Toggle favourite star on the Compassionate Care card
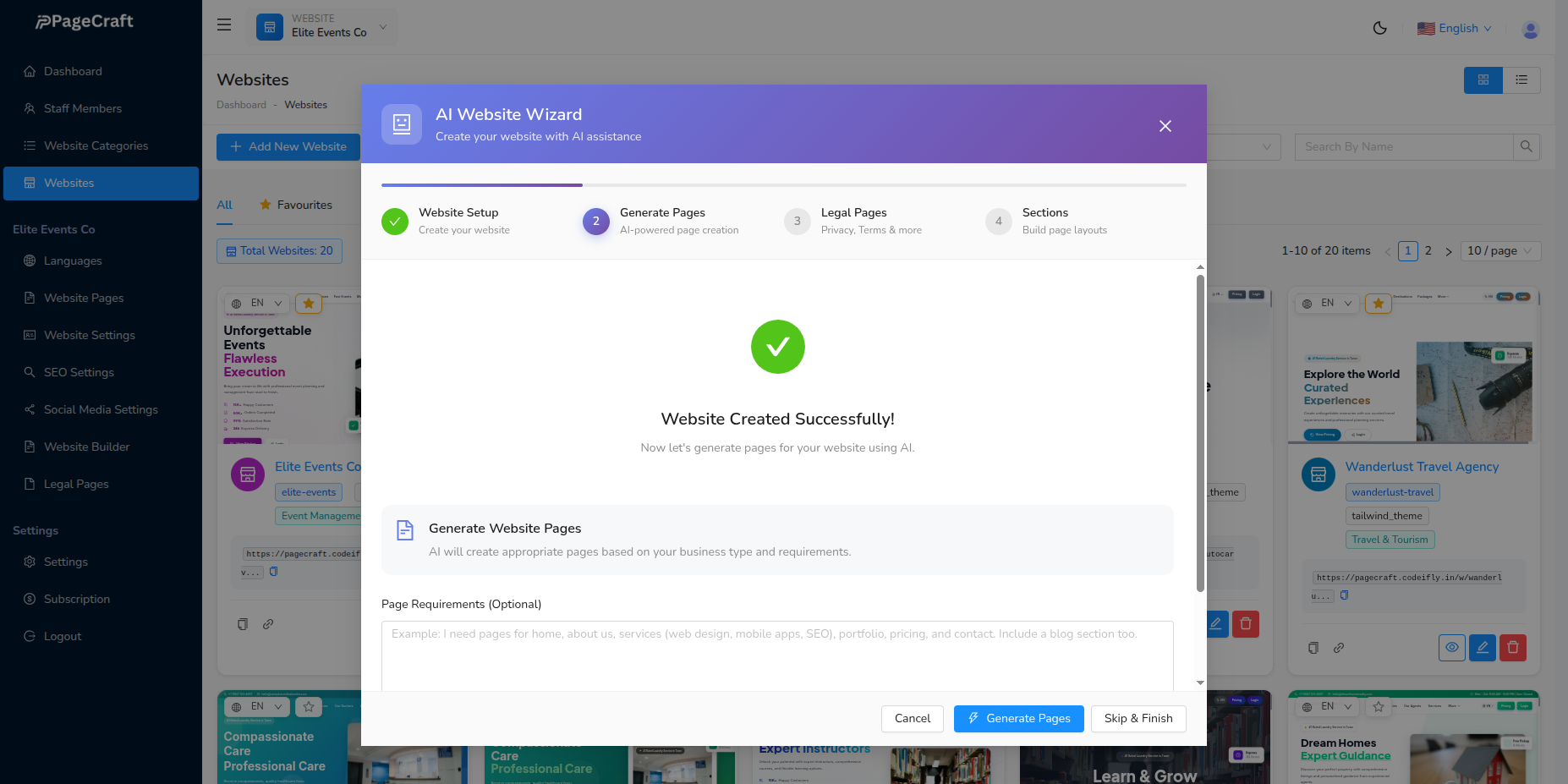 point(308,706)
